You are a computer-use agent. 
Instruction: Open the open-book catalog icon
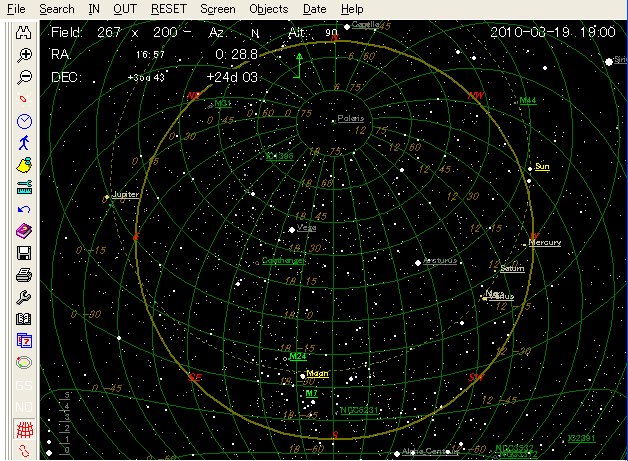[x=24, y=319]
